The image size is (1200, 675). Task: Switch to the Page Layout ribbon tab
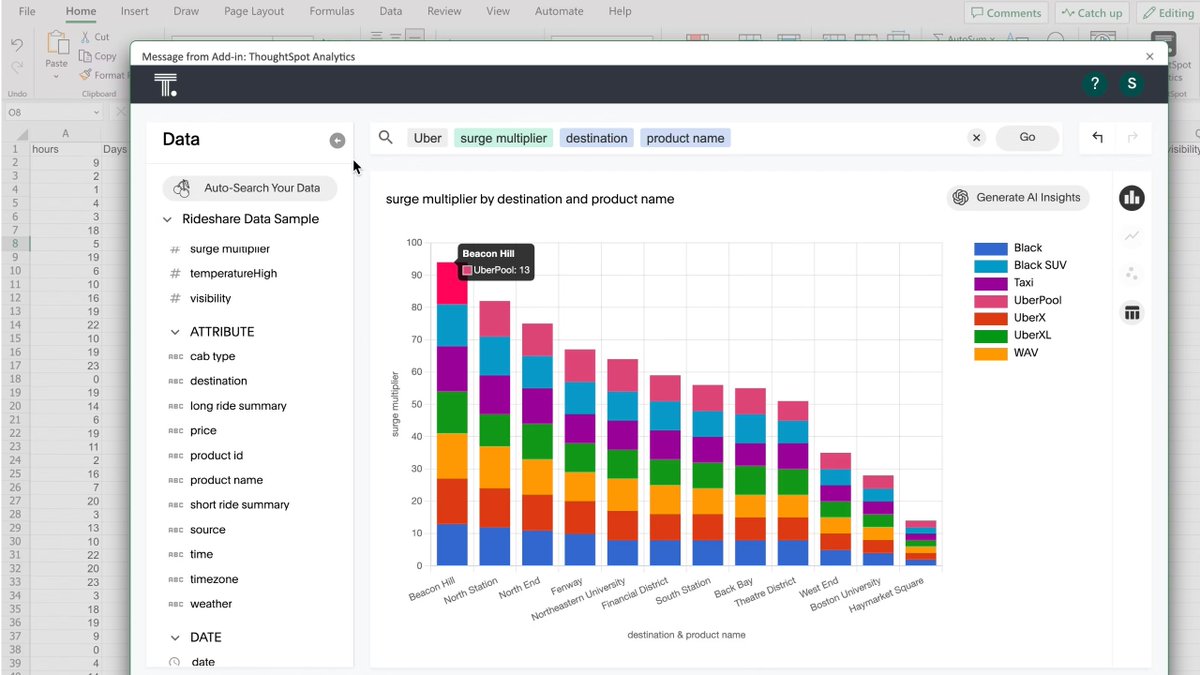click(x=254, y=12)
